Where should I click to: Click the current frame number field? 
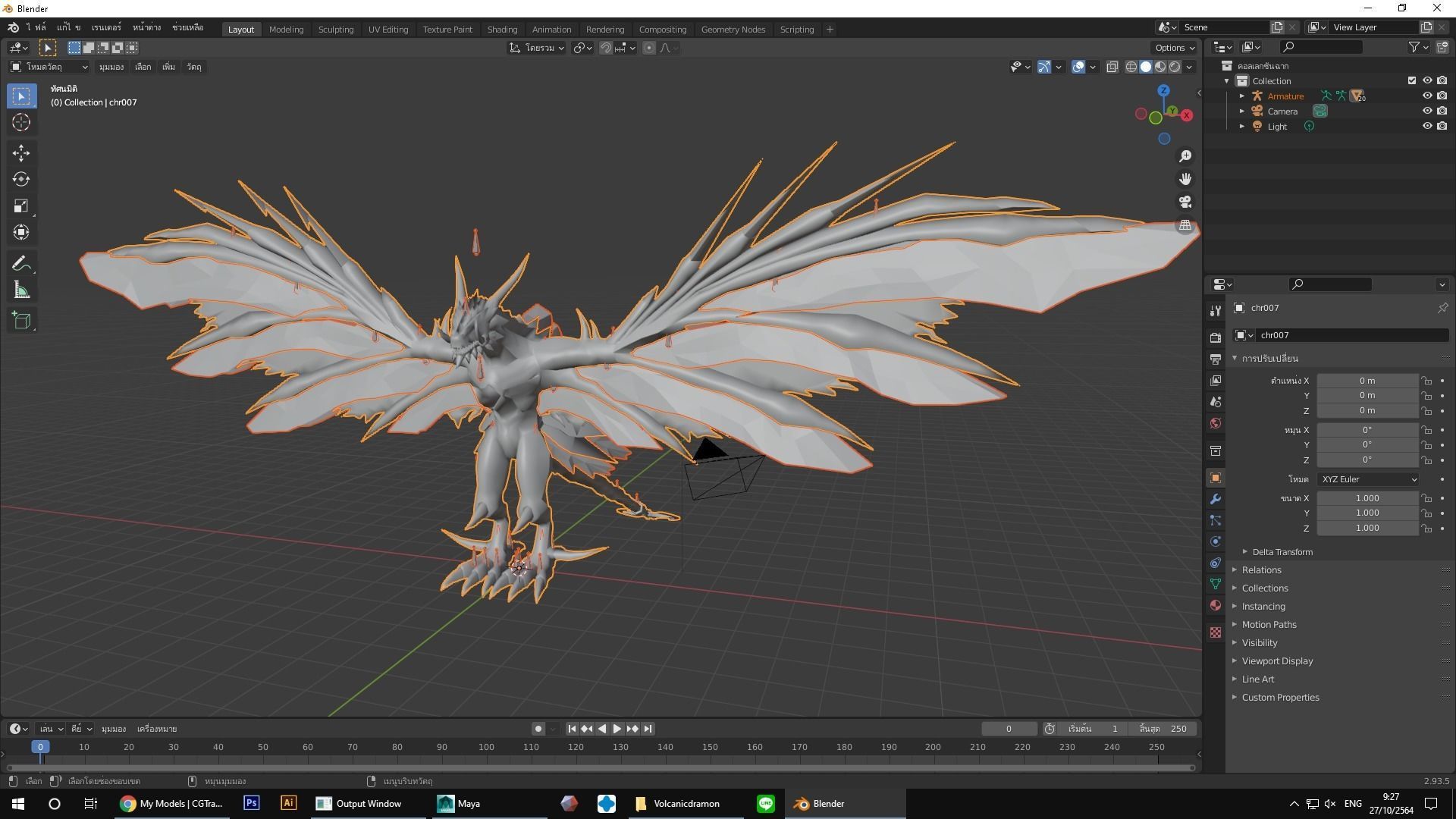(x=1009, y=729)
